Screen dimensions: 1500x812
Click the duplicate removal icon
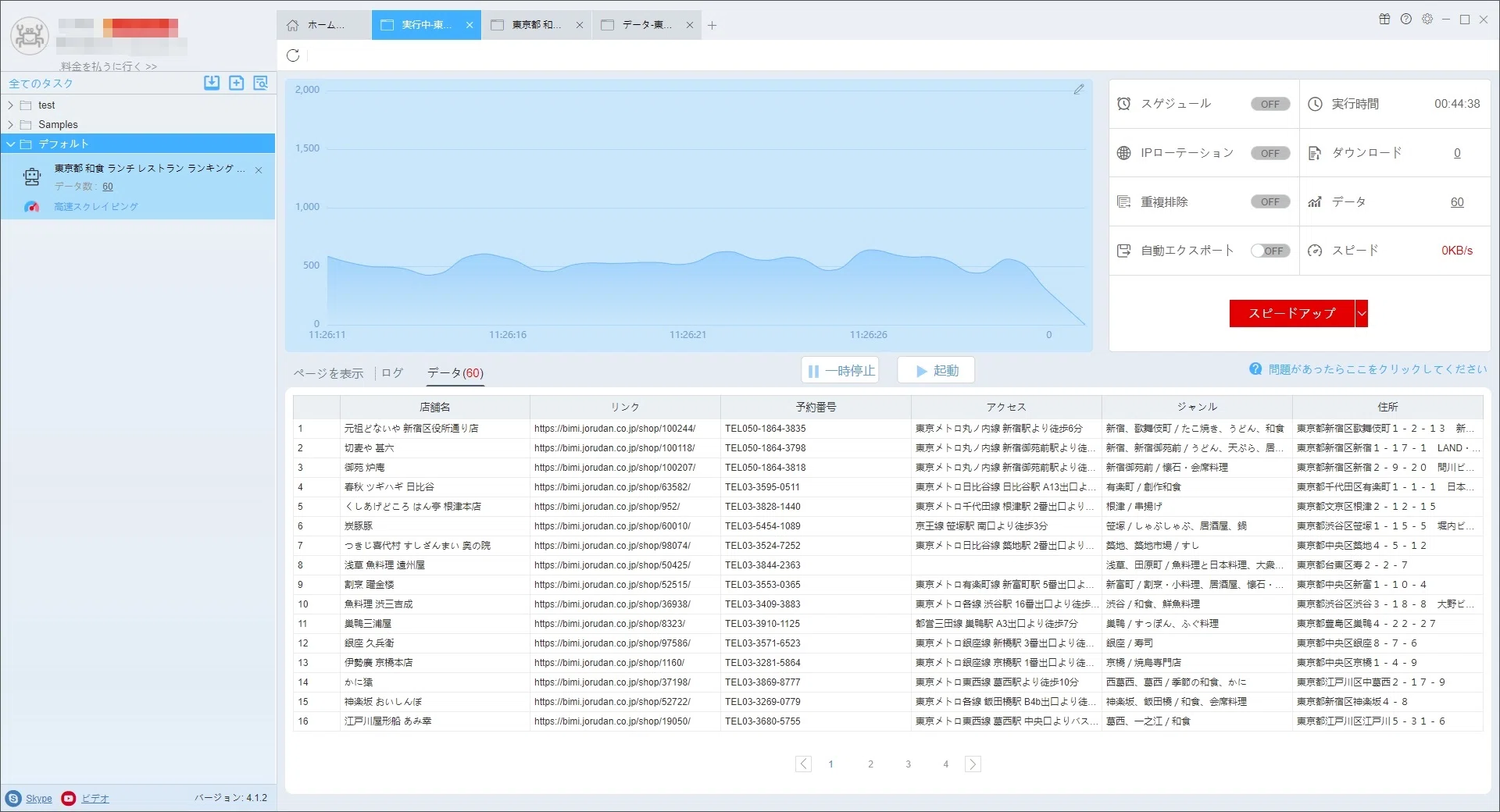pyautogui.click(x=1124, y=202)
